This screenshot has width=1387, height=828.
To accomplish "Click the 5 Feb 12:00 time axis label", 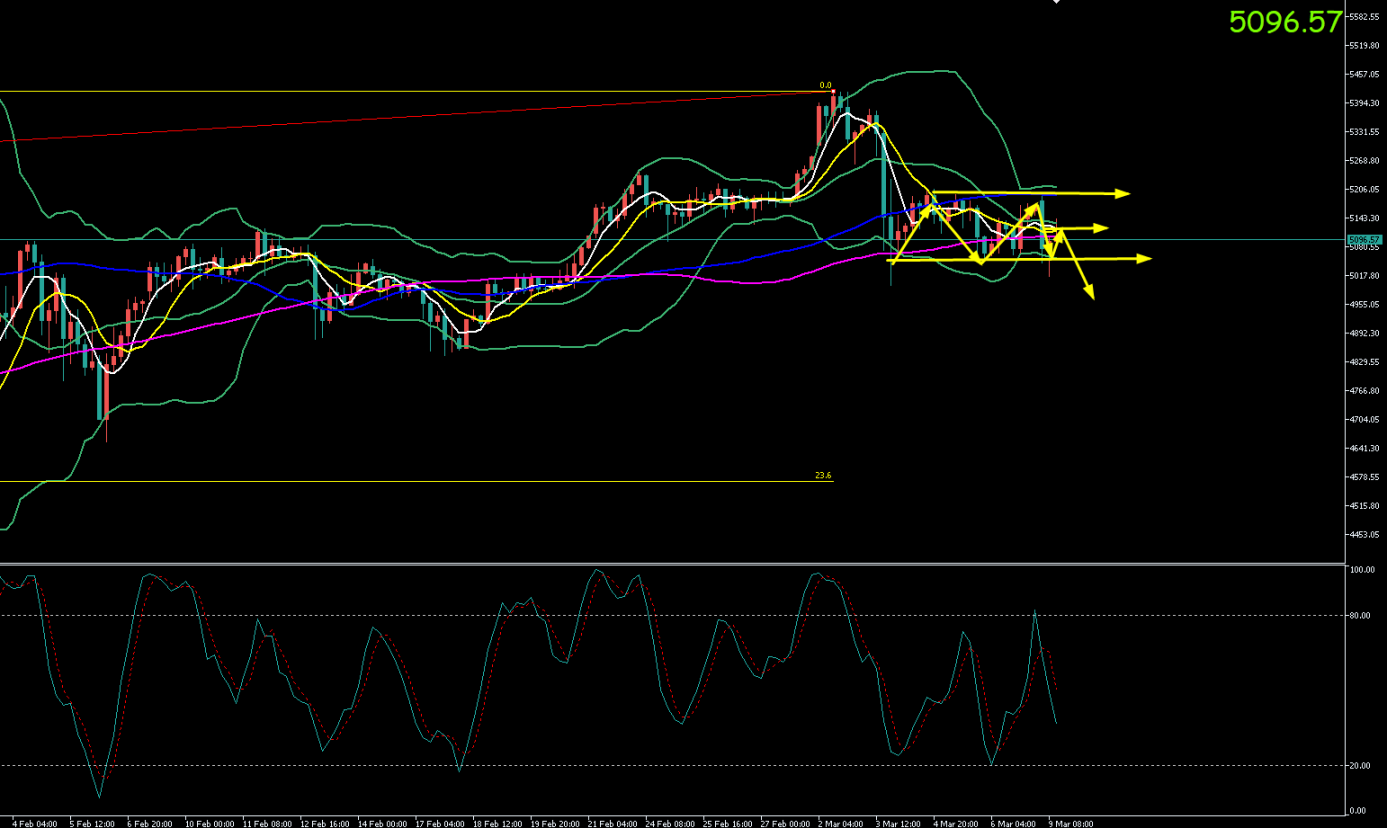I will click(x=92, y=824).
